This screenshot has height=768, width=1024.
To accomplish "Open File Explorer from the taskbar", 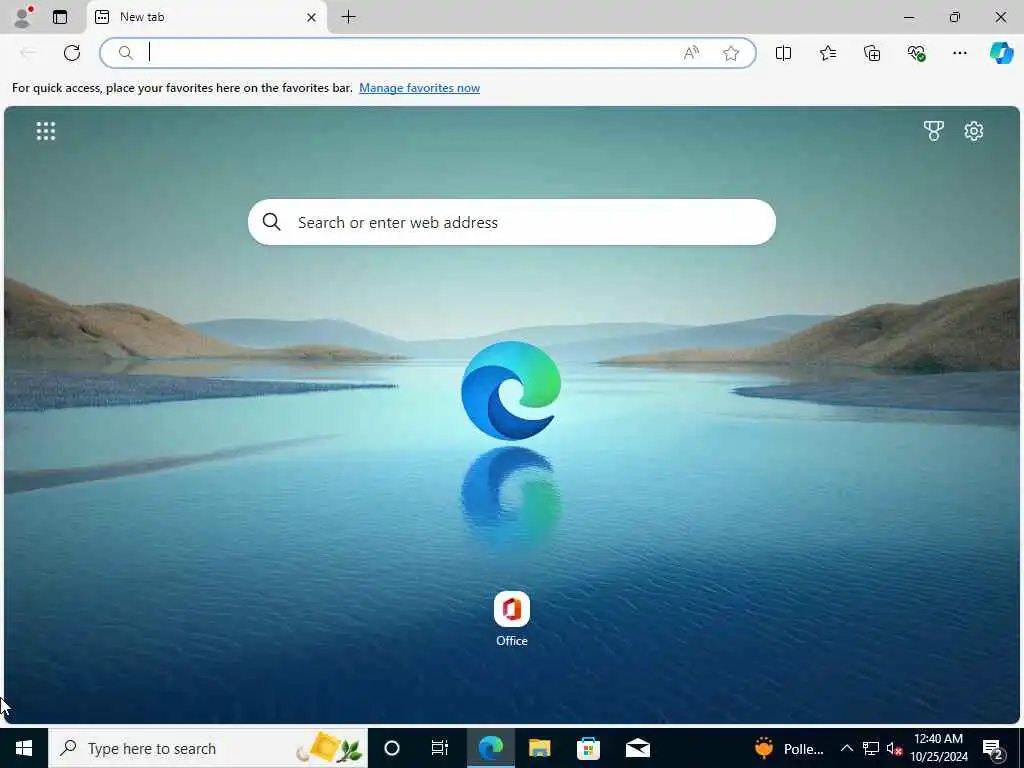I will click(x=539, y=748).
